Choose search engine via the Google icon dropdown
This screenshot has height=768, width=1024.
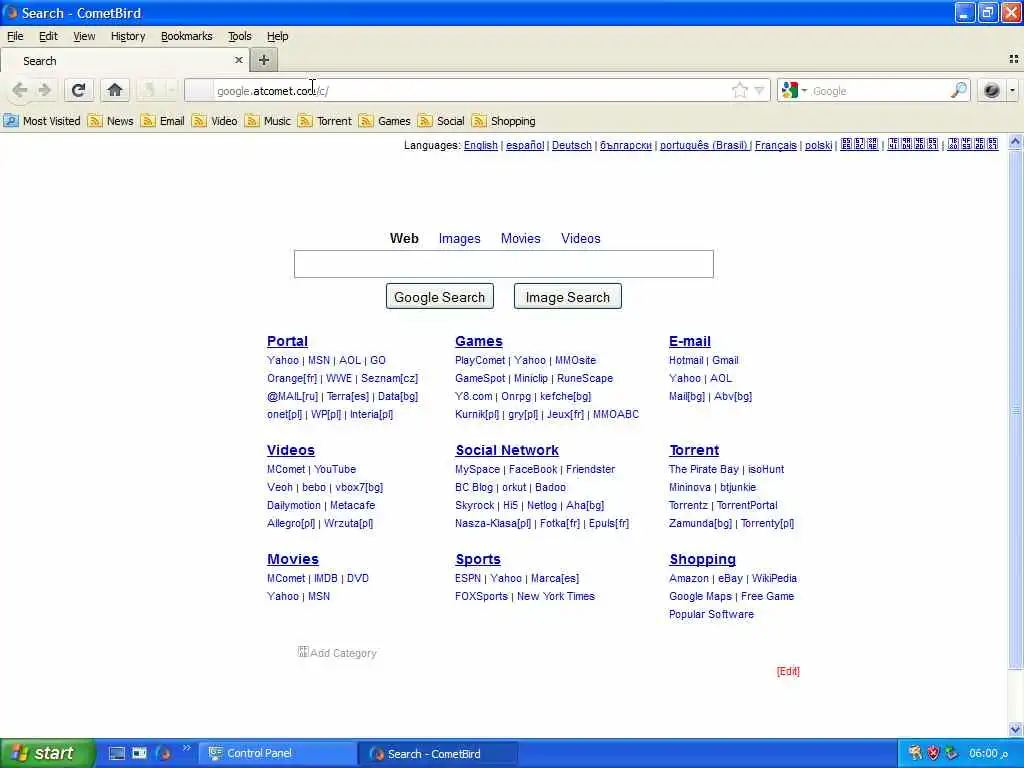(x=794, y=90)
